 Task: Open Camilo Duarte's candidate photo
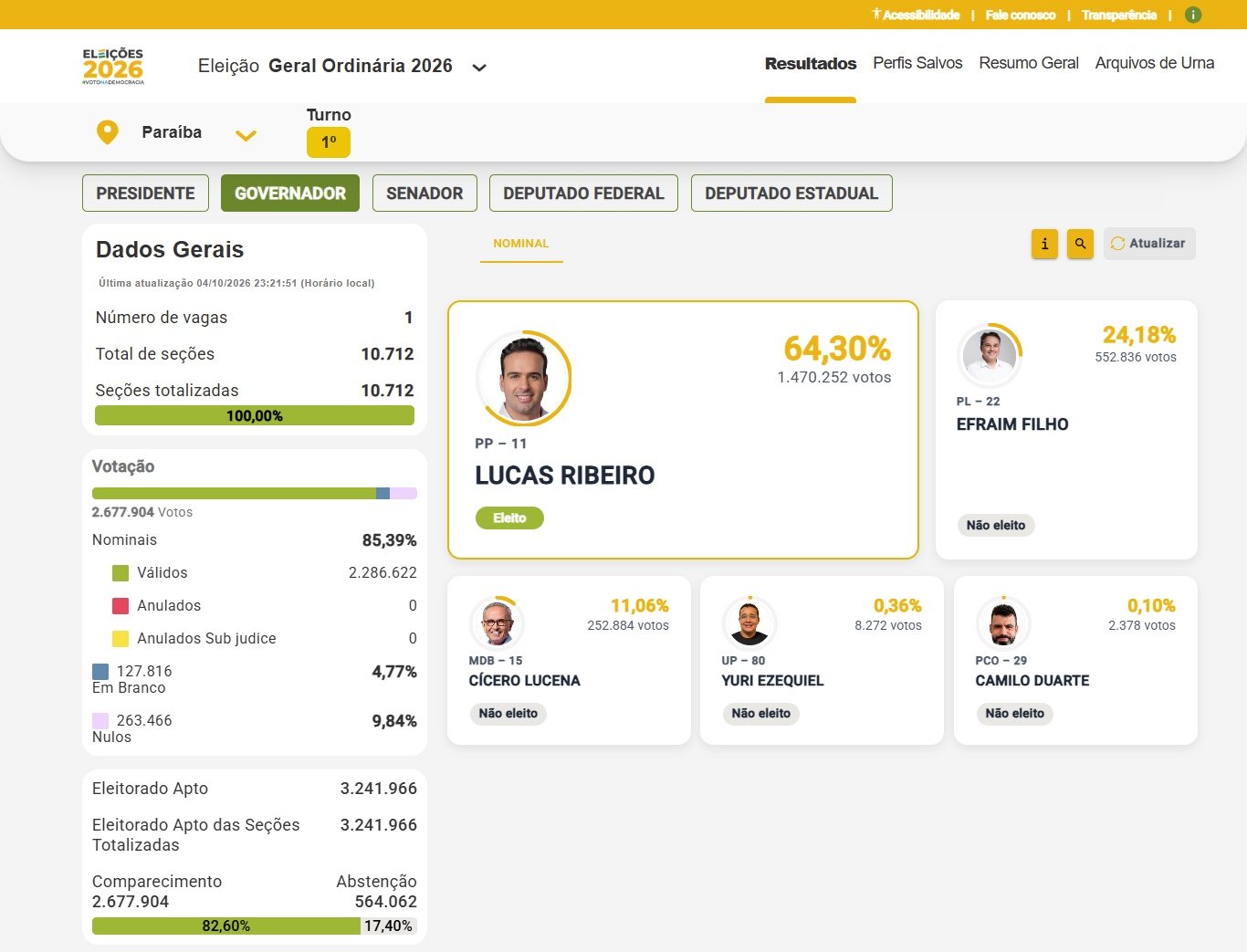pos(1003,623)
